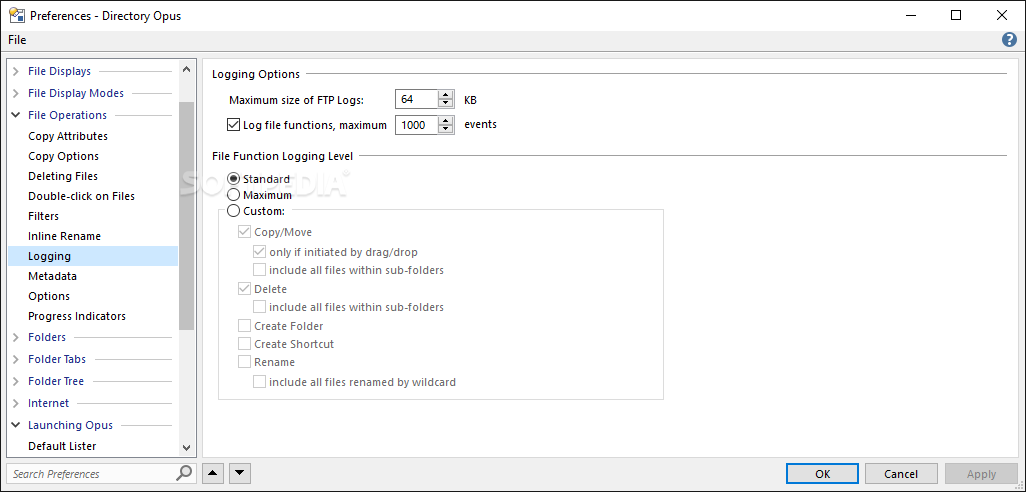Toggle the Delete checkbox
Image resolution: width=1026 pixels, height=492 pixels.
pyautogui.click(x=245, y=289)
